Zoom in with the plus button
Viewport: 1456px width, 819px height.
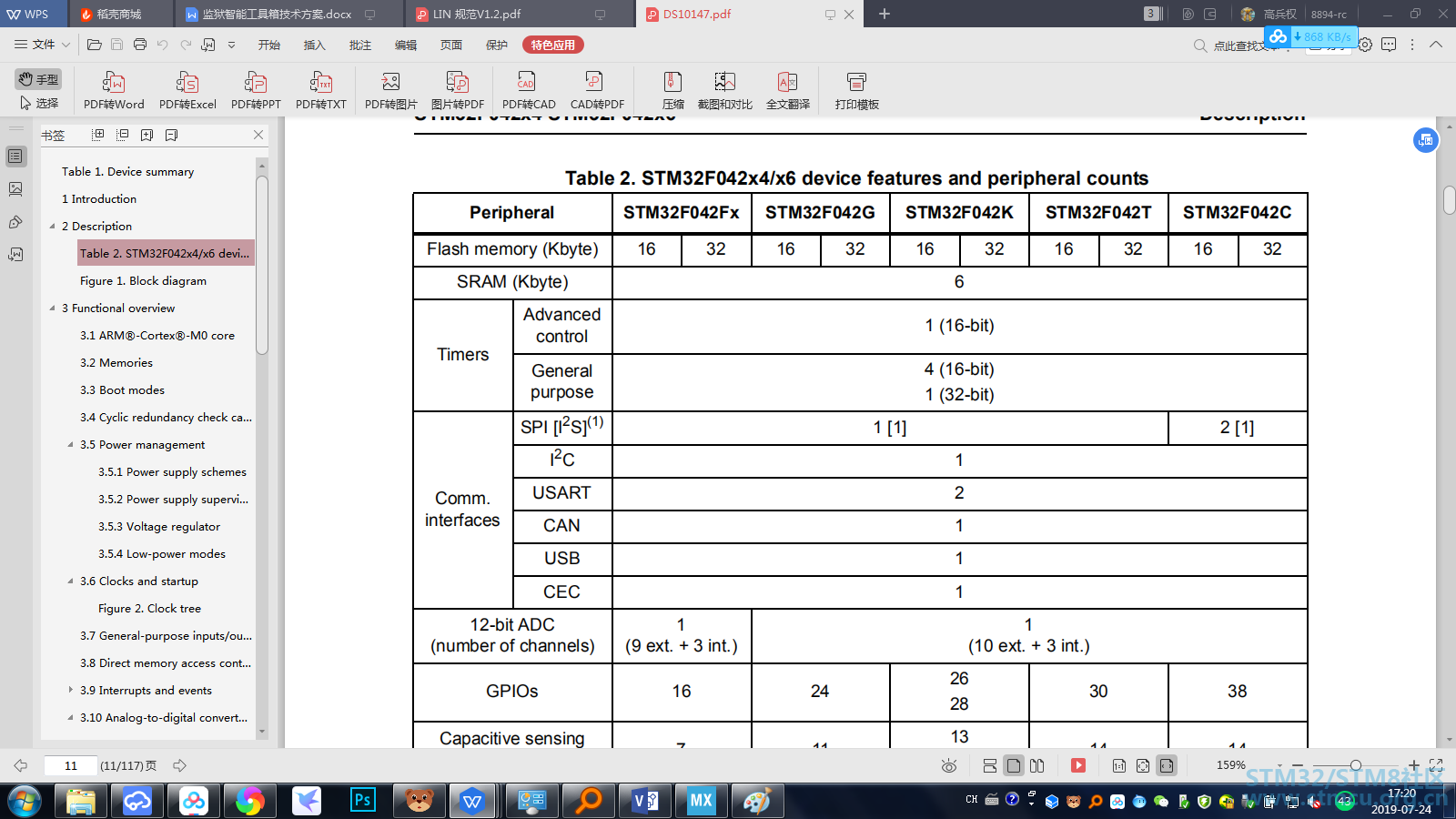pos(1413,766)
